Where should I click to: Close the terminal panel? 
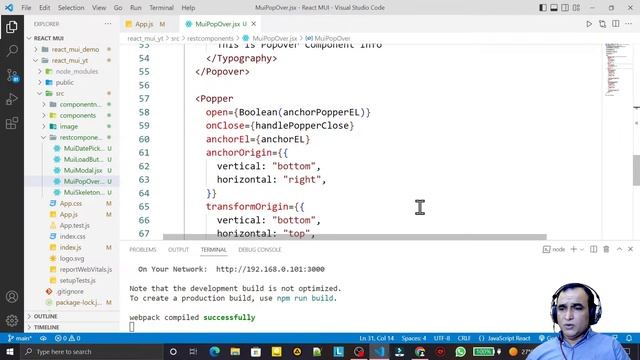(630, 249)
